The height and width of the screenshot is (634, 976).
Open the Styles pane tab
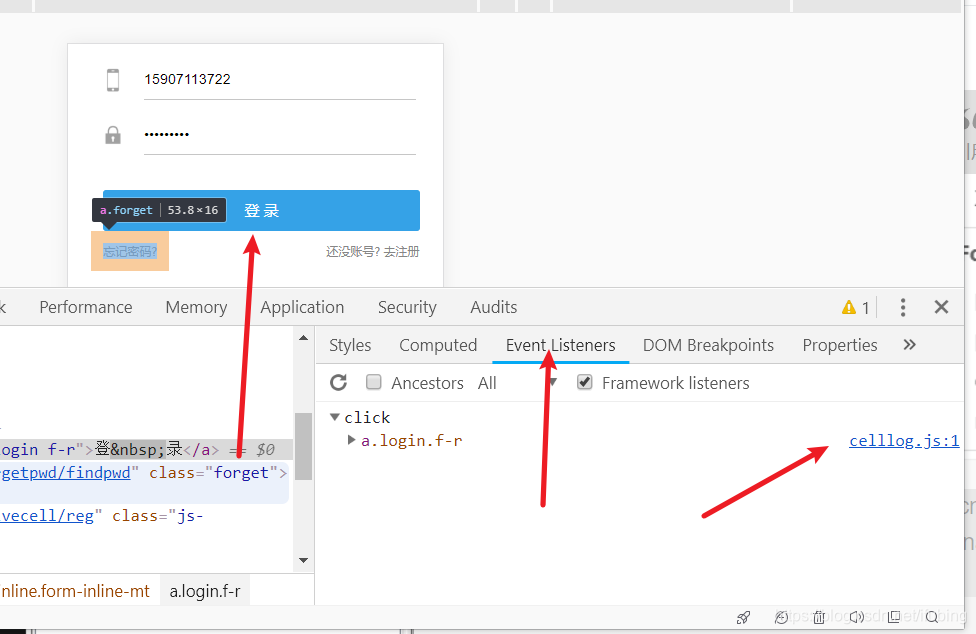350,345
